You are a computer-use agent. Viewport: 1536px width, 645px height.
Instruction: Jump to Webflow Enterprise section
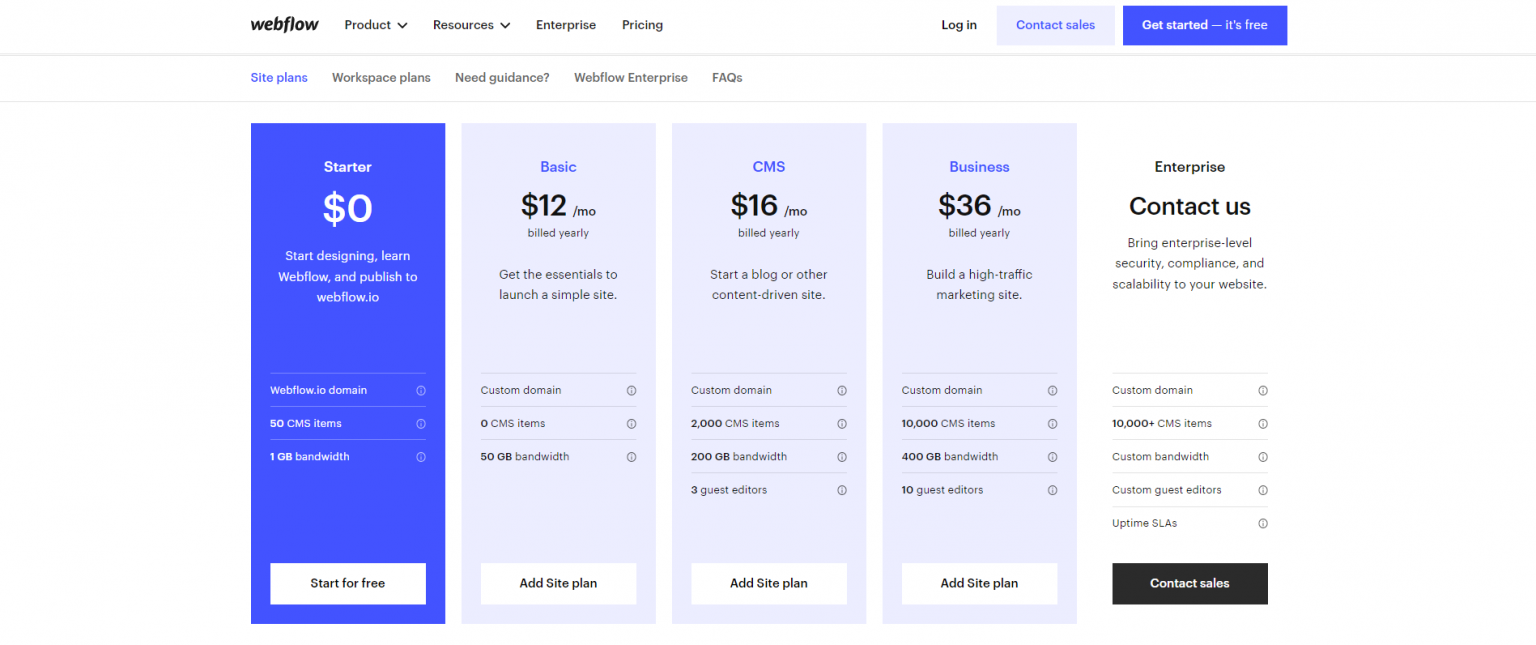pos(631,77)
